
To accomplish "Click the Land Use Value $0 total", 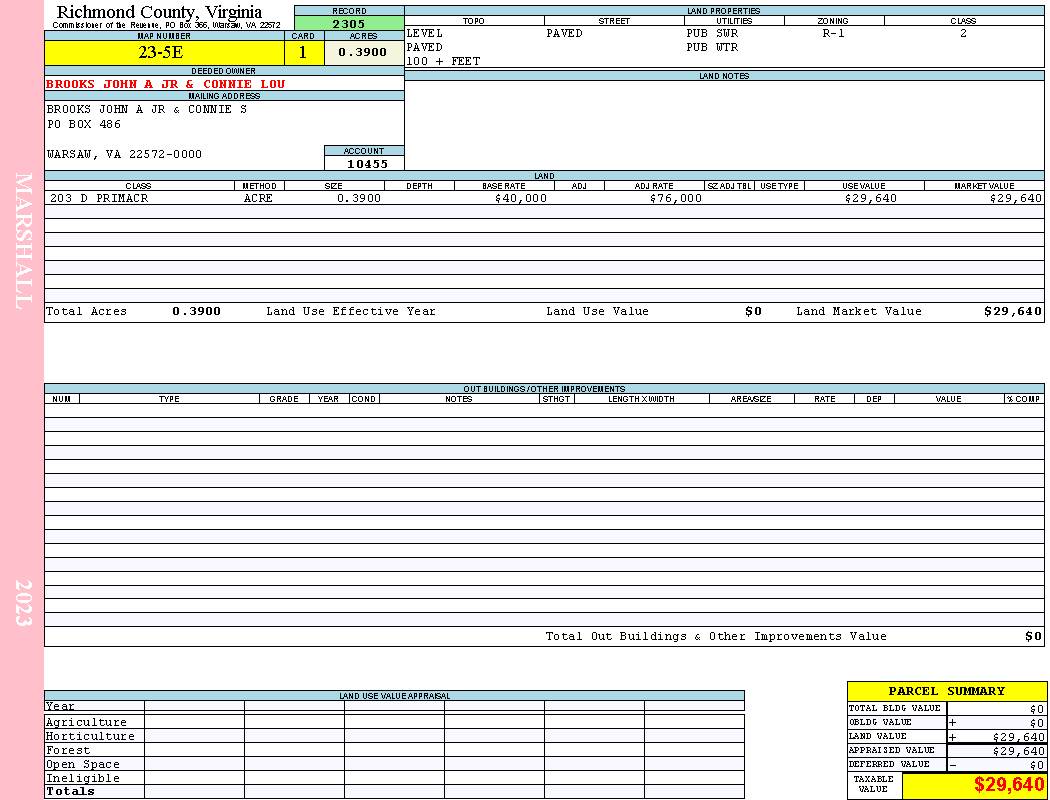I will 753,311.
